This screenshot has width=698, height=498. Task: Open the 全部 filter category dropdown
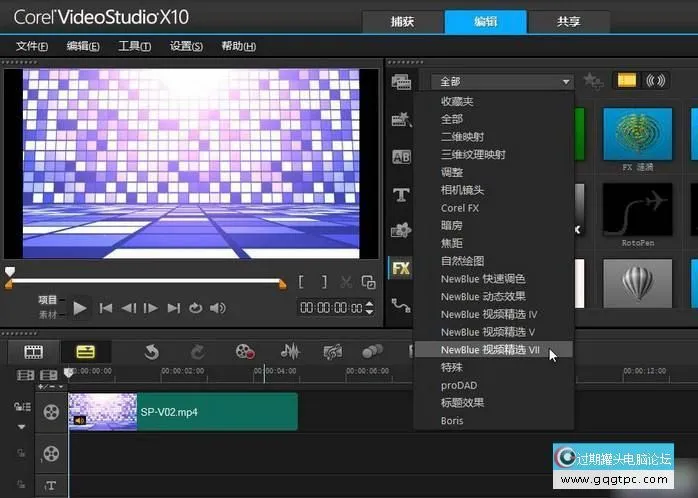(x=502, y=81)
